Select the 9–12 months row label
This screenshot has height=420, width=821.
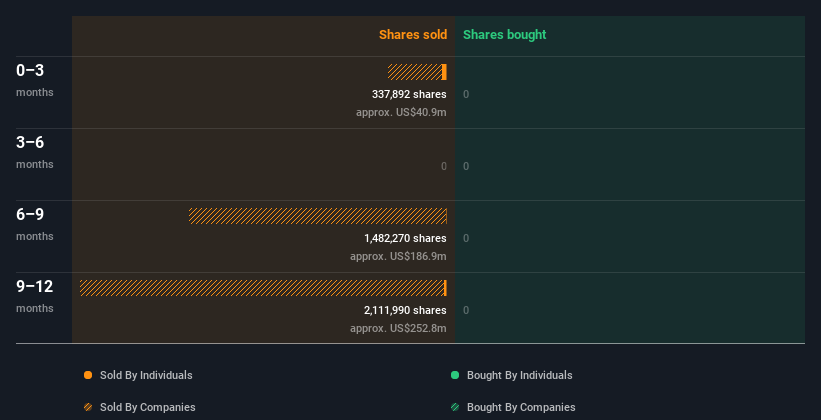(x=35, y=296)
